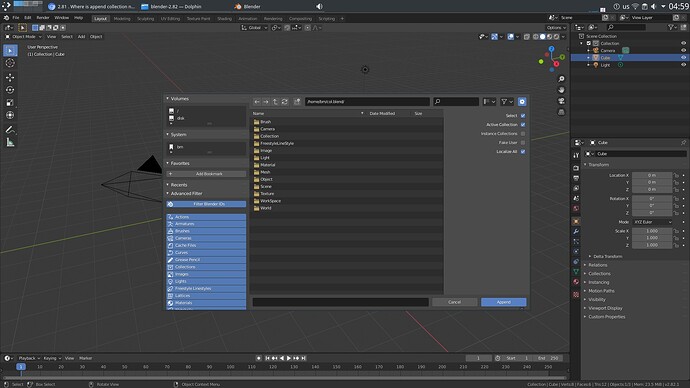690x388 pixels.
Task: Open the File menu
Action: pyautogui.click(x=16, y=18)
